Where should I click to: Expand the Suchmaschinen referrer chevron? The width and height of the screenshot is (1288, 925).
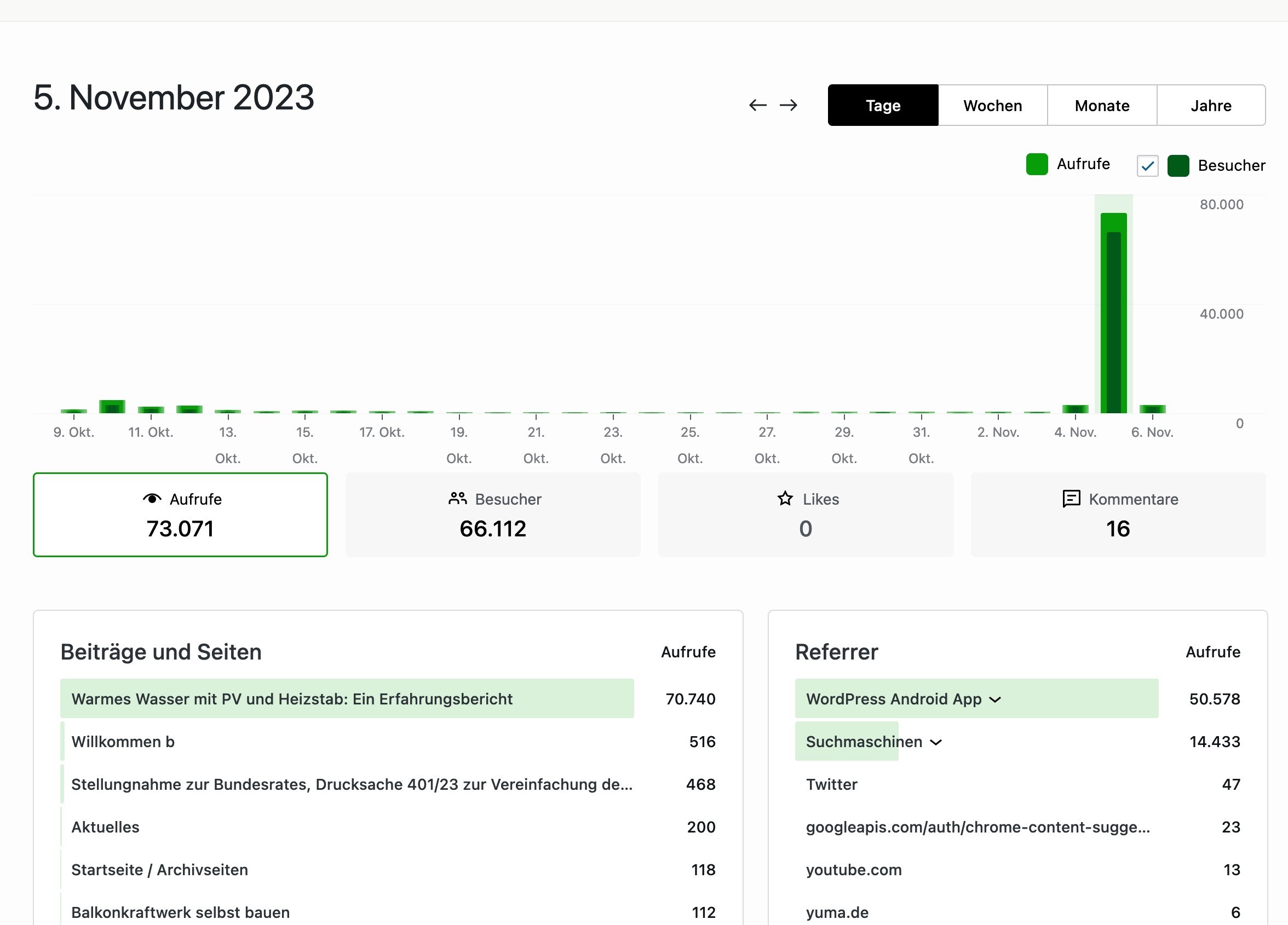tap(936, 742)
